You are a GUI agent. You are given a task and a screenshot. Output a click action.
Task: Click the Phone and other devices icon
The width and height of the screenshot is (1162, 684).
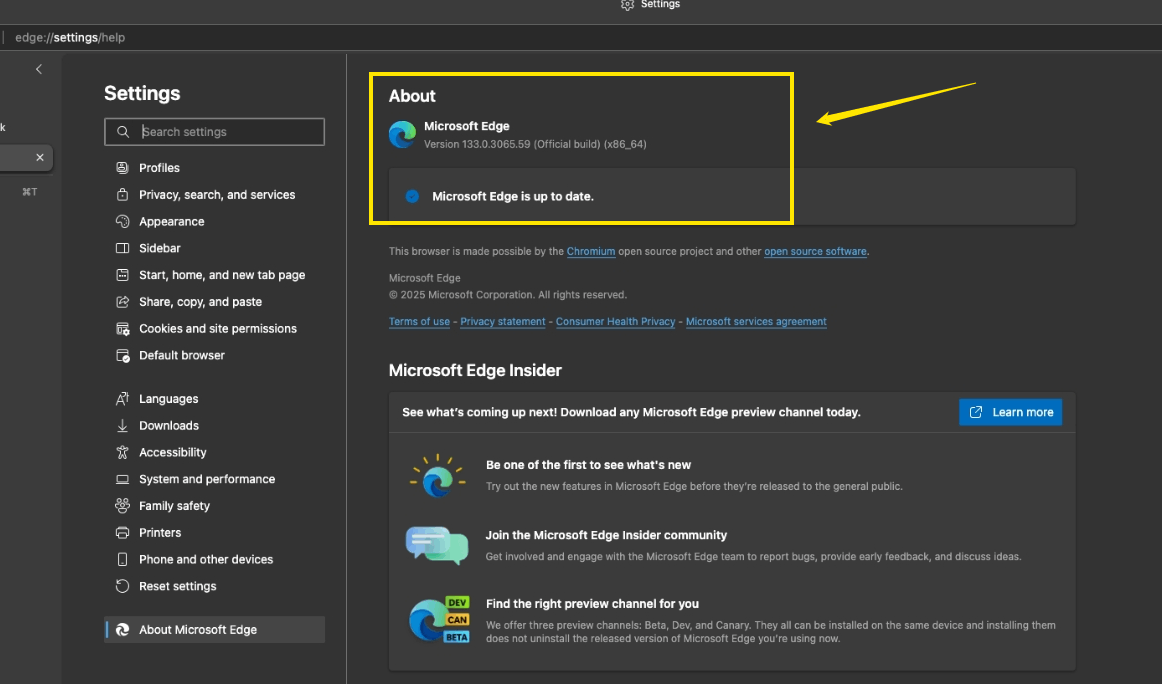click(x=122, y=559)
